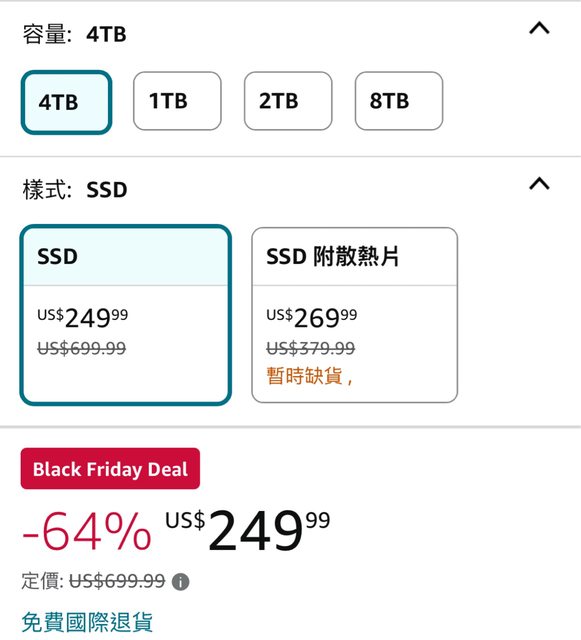Choose the SSD 附散熱片 heatsink style card

pyautogui.click(x=355, y=315)
